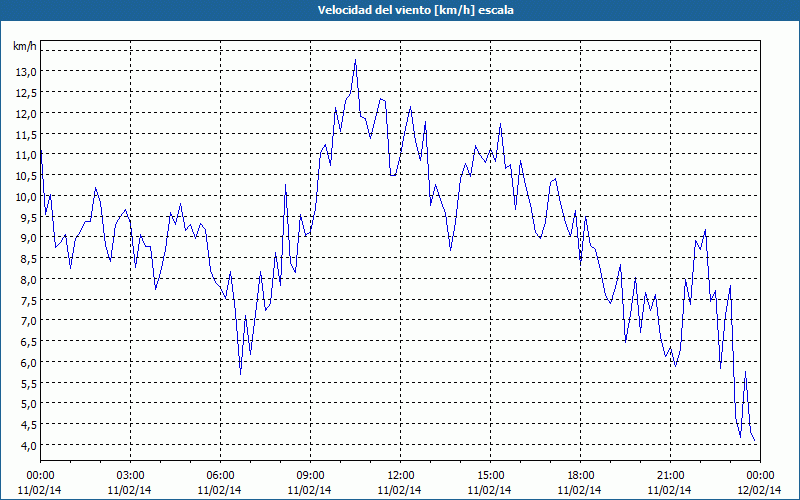Click the 10,5 y-axis value
Image resolution: width=800 pixels, height=500 pixels.
coord(26,176)
